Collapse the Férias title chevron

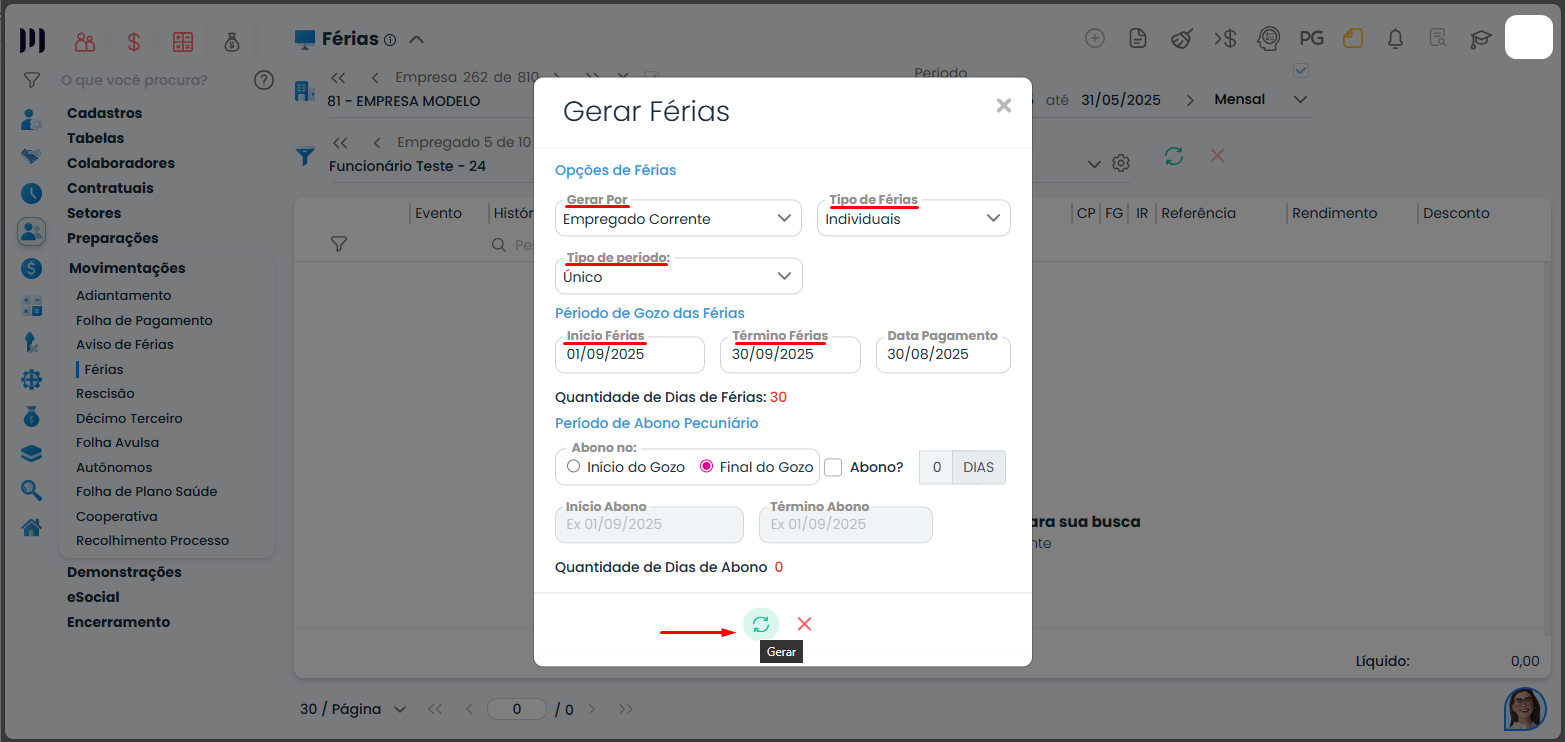click(x=417, y=40)
